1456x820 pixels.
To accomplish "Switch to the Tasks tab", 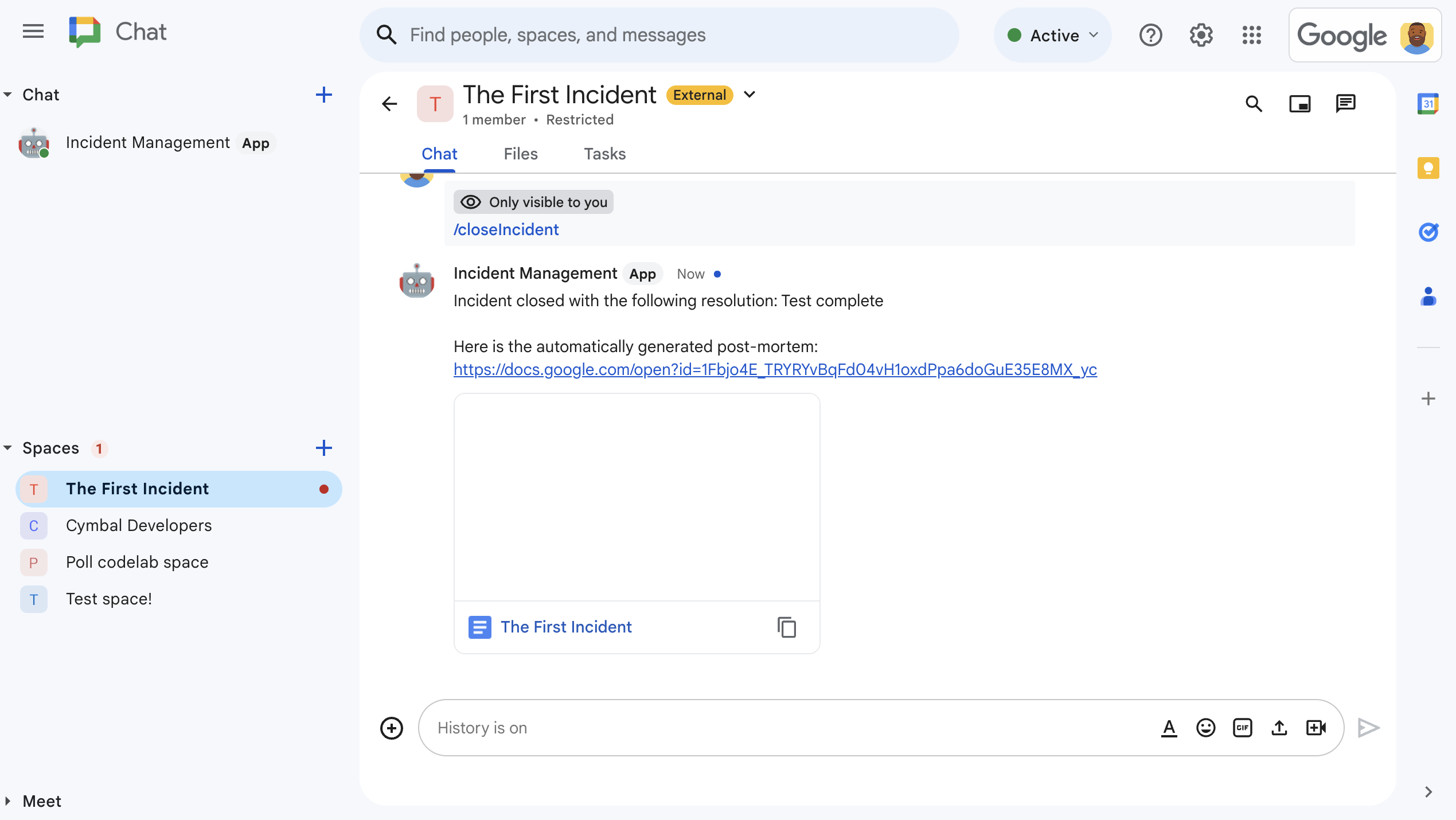I will [604, 153].
